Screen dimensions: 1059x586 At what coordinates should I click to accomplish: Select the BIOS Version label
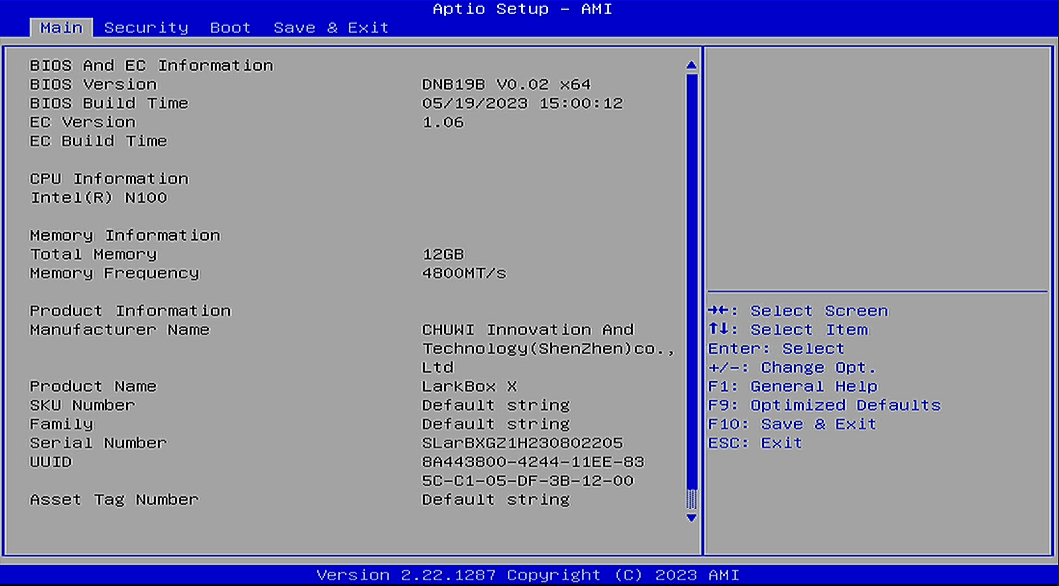pos(93,84)
